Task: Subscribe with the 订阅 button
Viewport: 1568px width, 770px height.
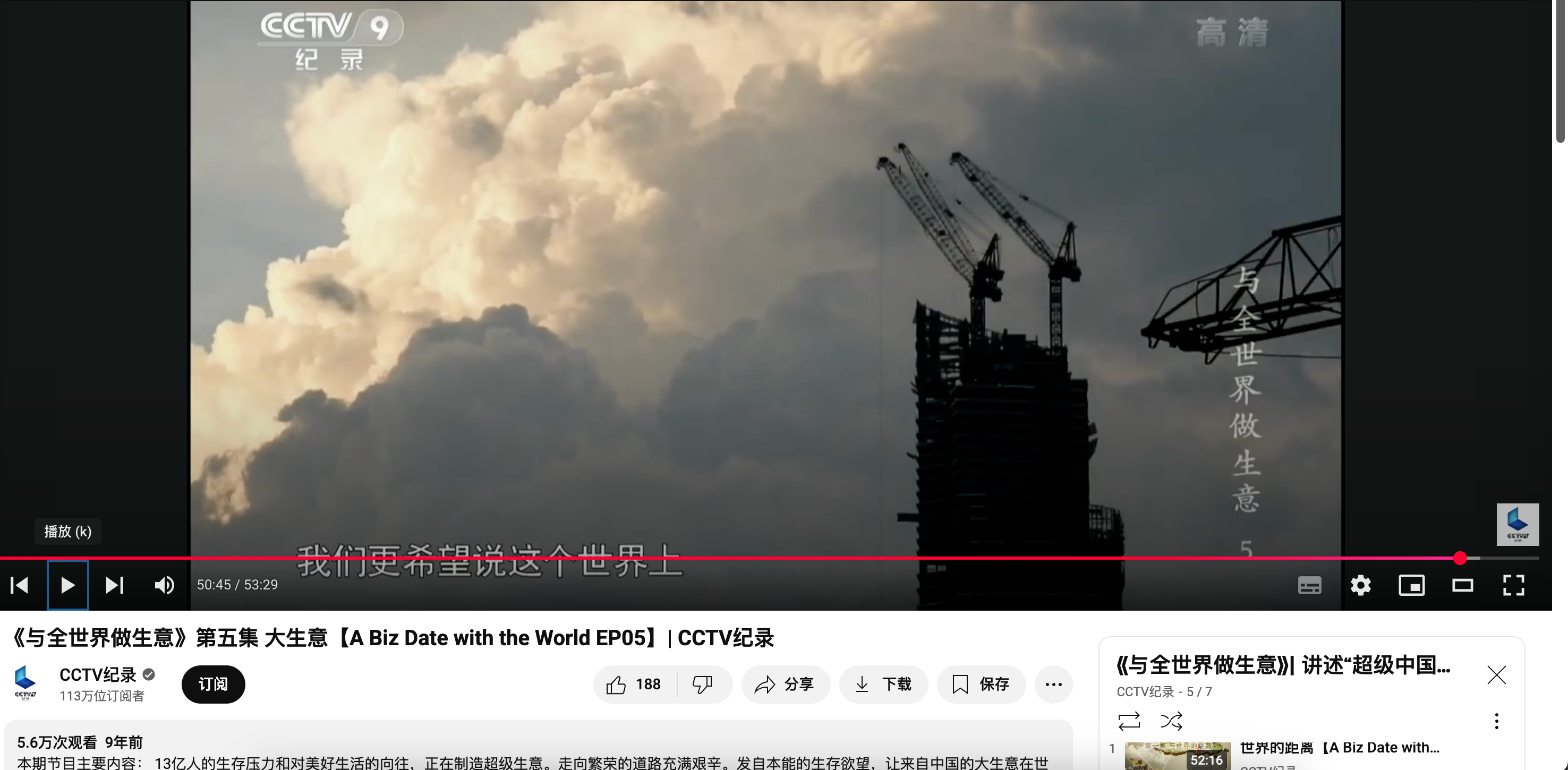Action: click(213, 684)
